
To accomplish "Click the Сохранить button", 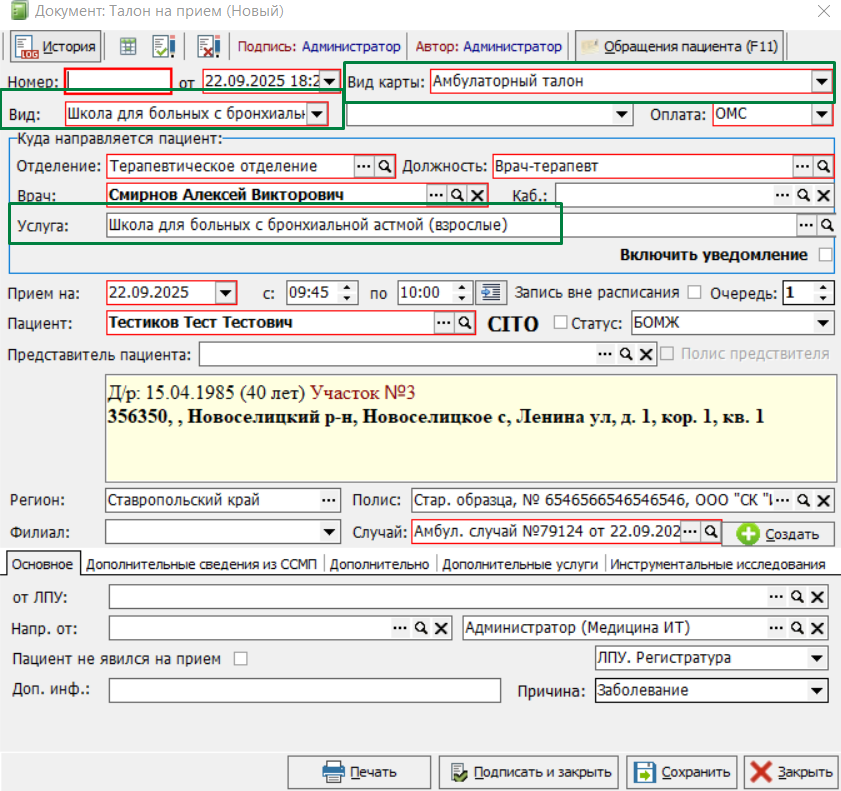I will (x=682, y=772).
